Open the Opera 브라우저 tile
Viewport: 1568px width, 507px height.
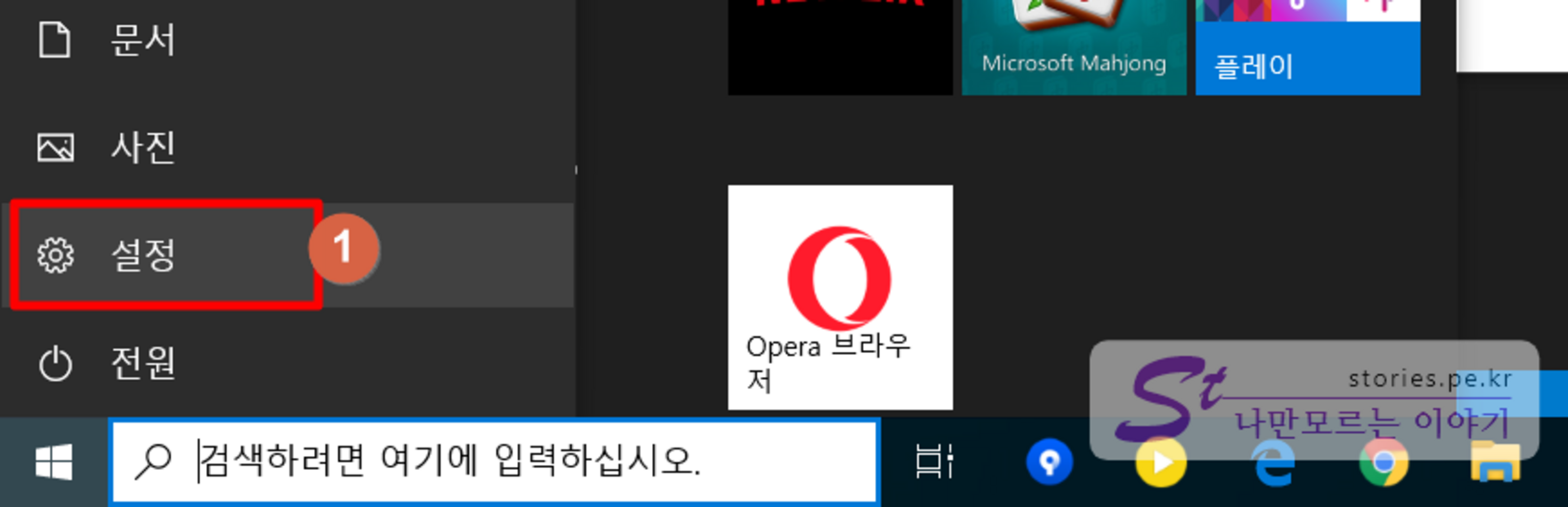coord(840,297)
